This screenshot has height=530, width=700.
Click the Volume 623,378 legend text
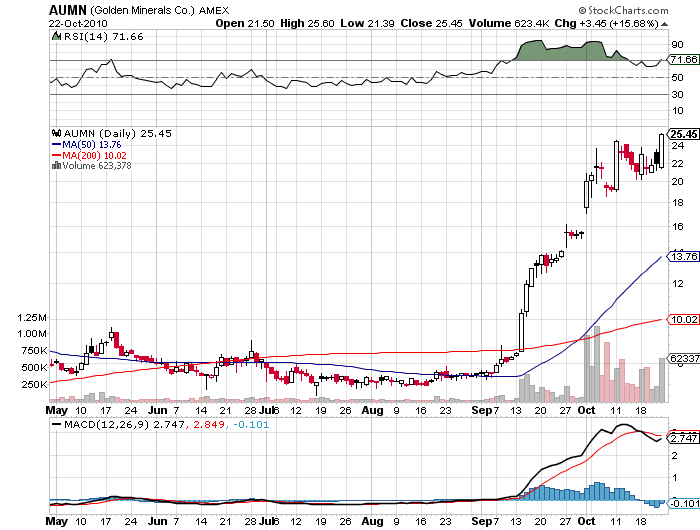click(x=97, y=166)
